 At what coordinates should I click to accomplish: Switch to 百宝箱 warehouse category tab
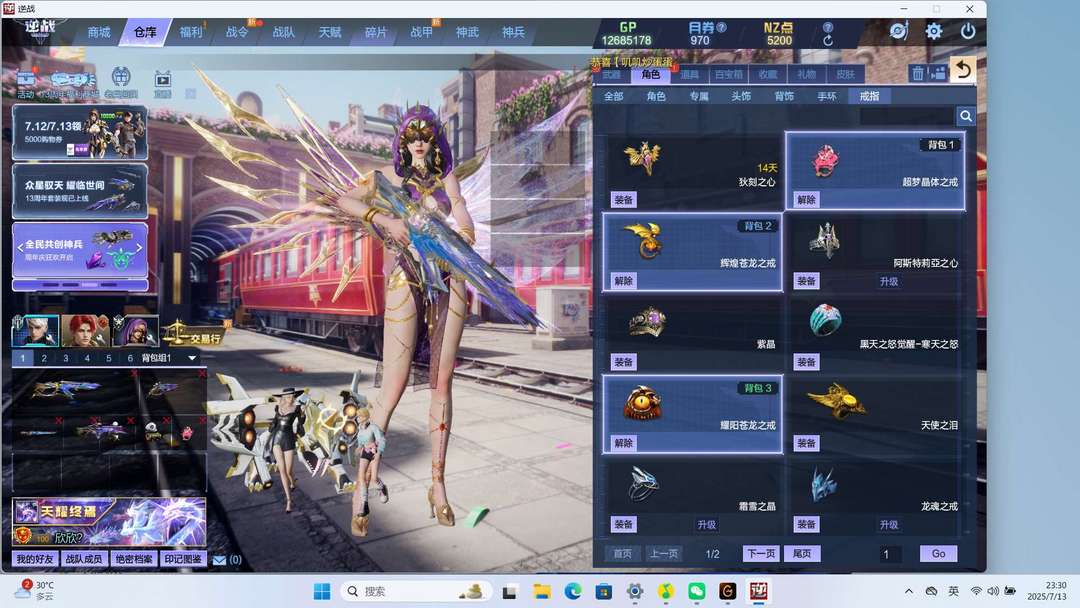pyautogui.click(x=729, y=74)
